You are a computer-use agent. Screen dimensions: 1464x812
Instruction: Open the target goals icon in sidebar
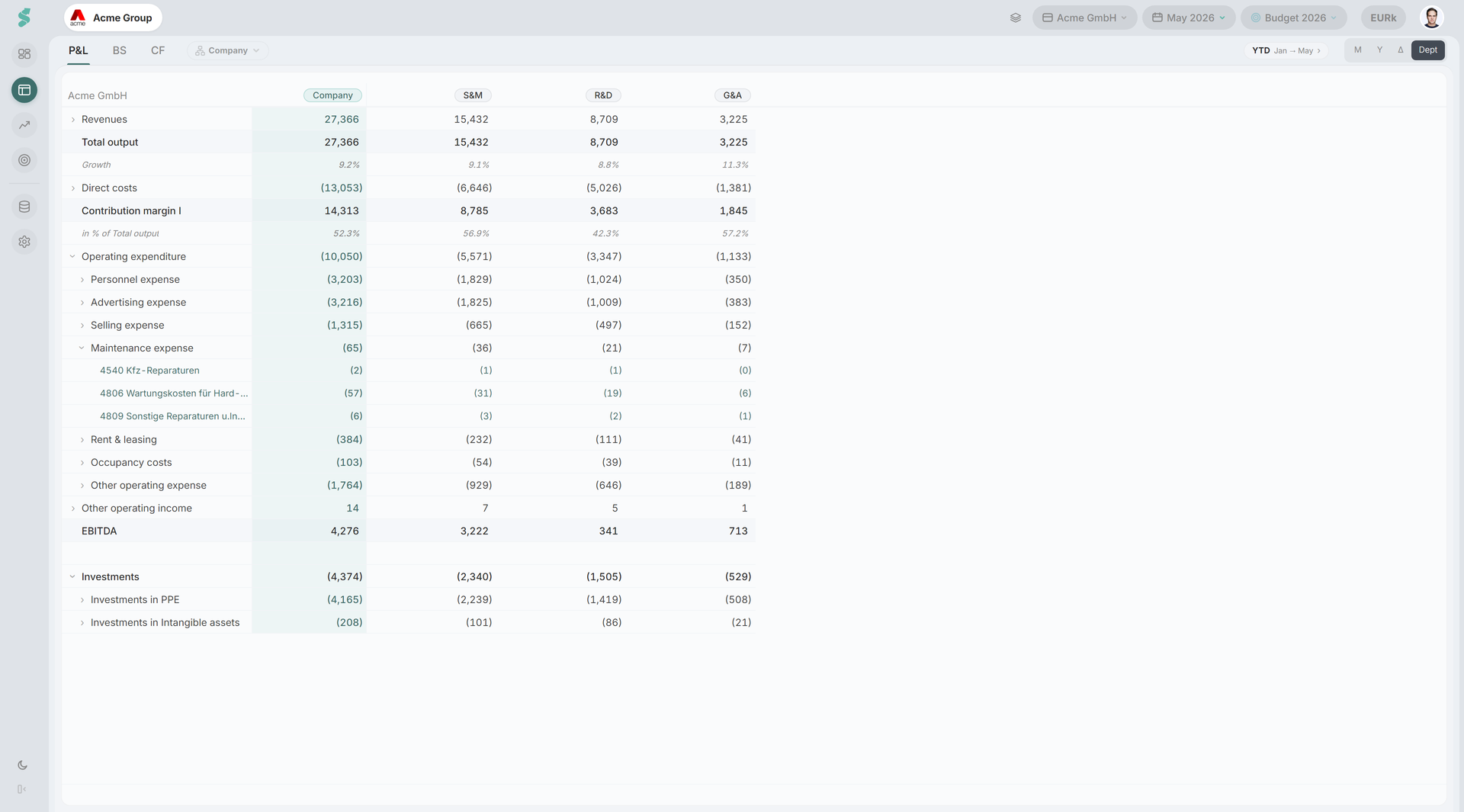click(x=24, y=160)
